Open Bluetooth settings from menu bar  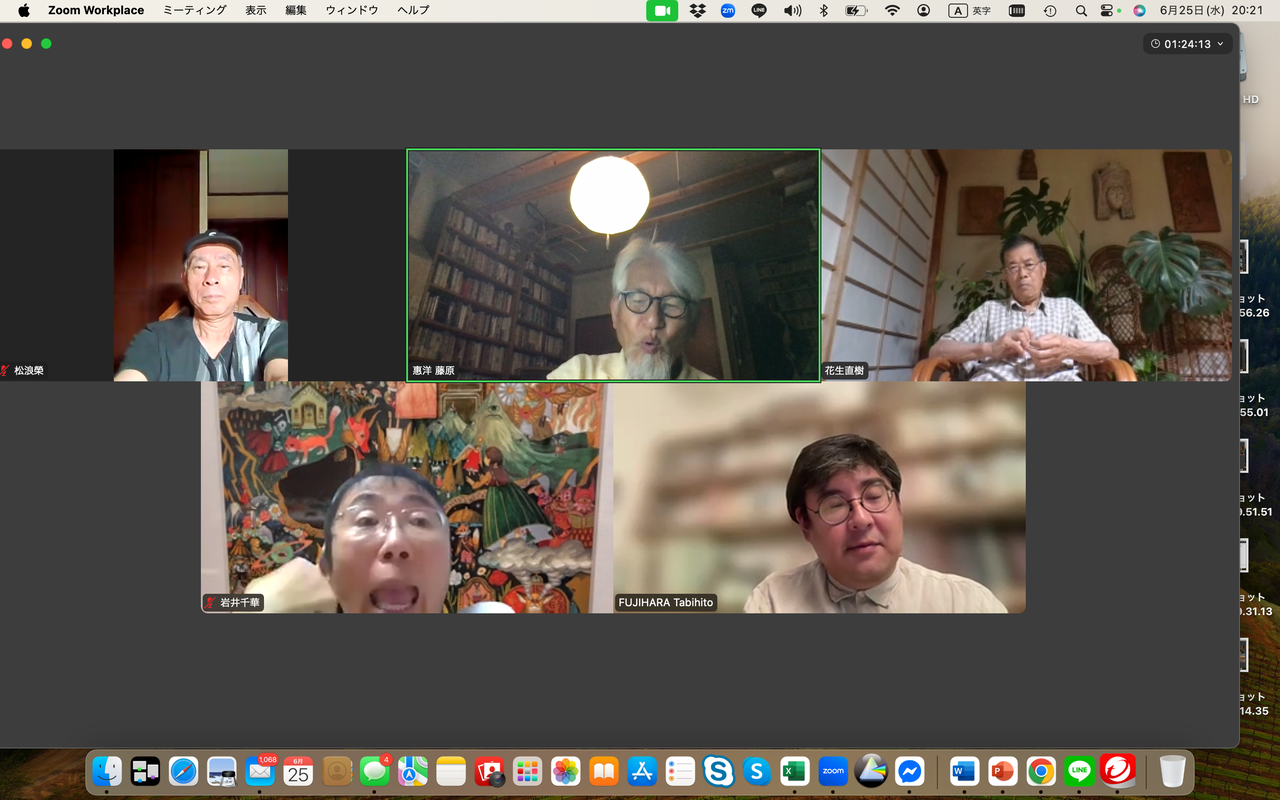(824, 10)
